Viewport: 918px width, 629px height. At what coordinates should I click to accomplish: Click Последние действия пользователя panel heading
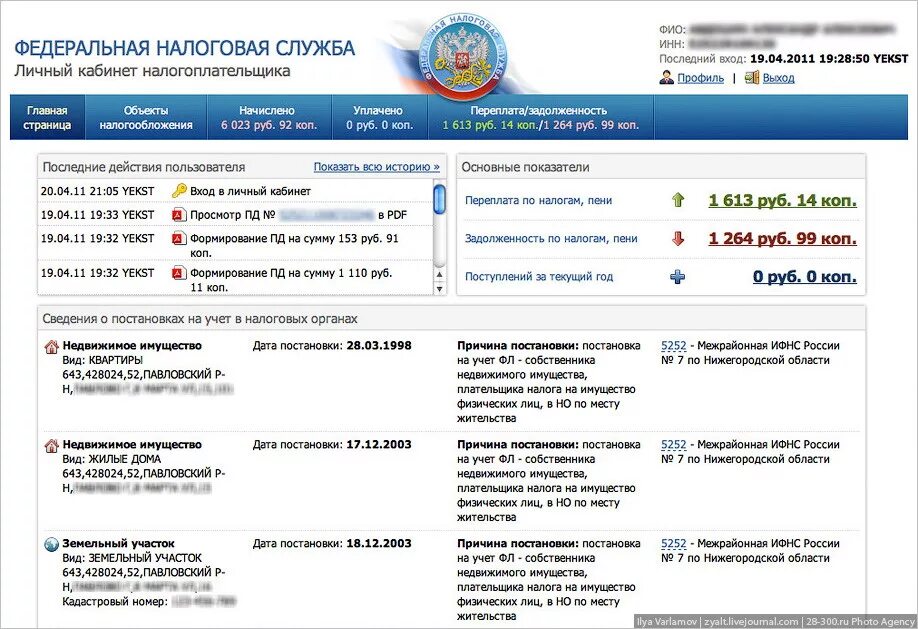pyautogui.click(x=143, y=167)
